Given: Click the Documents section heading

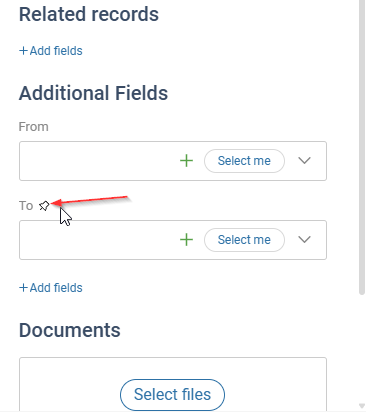Looking at the screenshot, I should pyautogui.click(x=70, y=330).
